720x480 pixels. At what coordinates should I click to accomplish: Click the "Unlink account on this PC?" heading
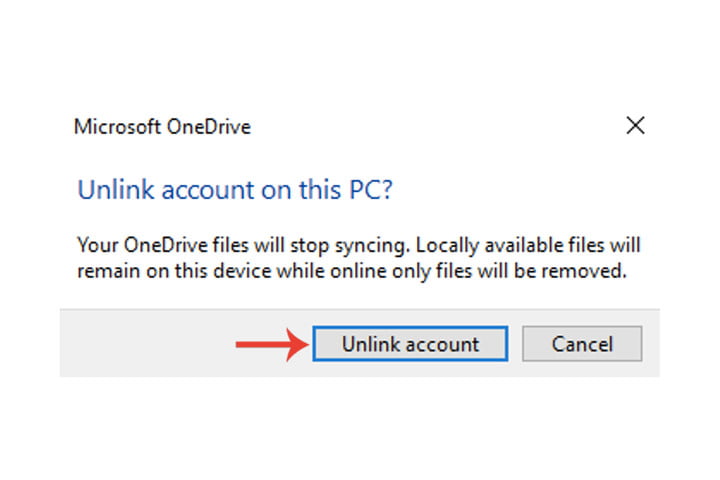(235, 190)
